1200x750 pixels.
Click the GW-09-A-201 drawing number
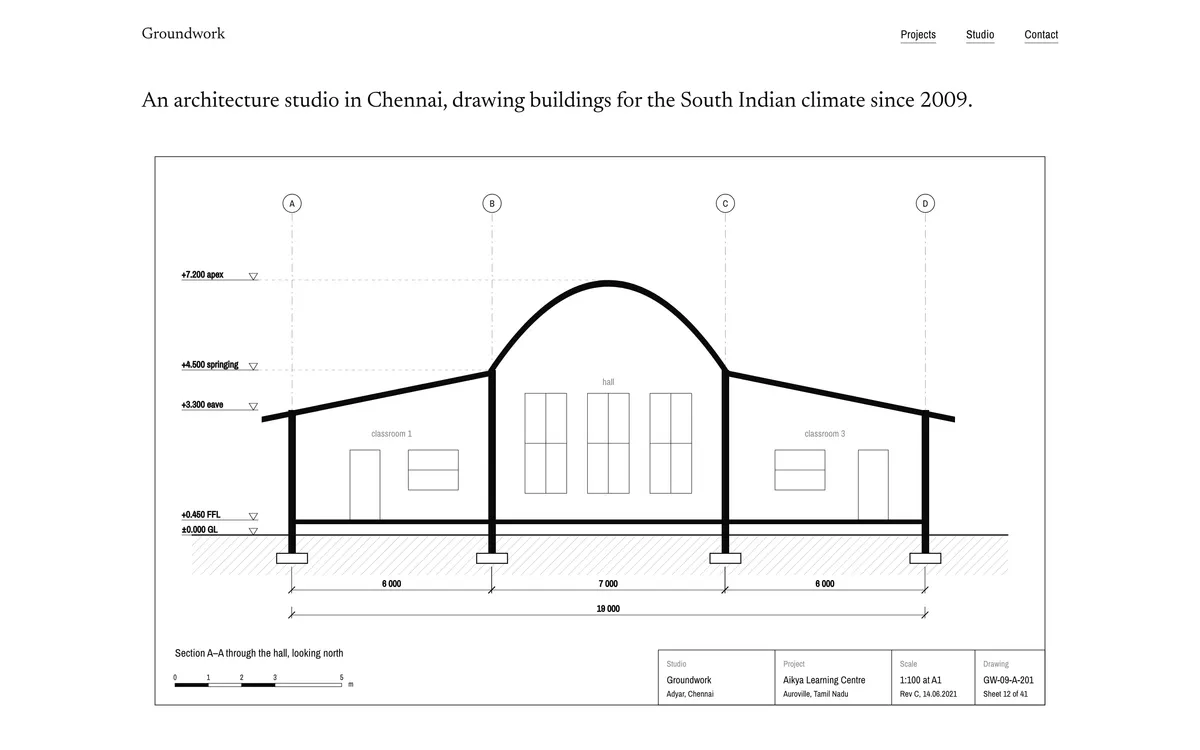[x=1008, y=680]
